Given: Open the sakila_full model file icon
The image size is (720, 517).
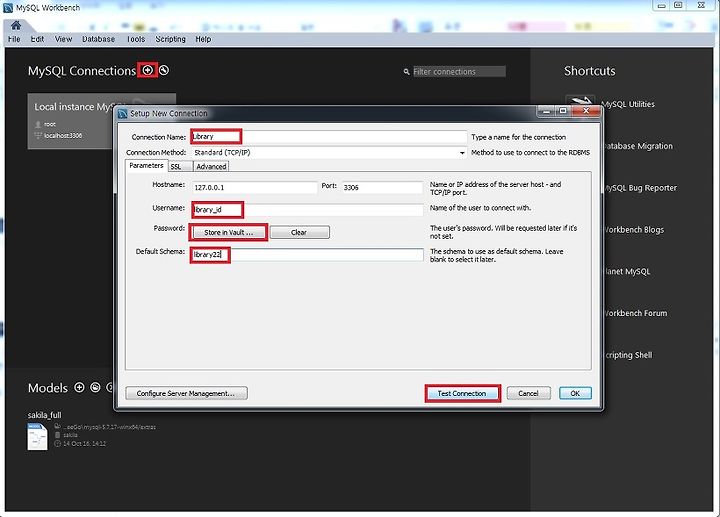Looking at the screenshot, I should pyautogui.click(x=37, y=437).
